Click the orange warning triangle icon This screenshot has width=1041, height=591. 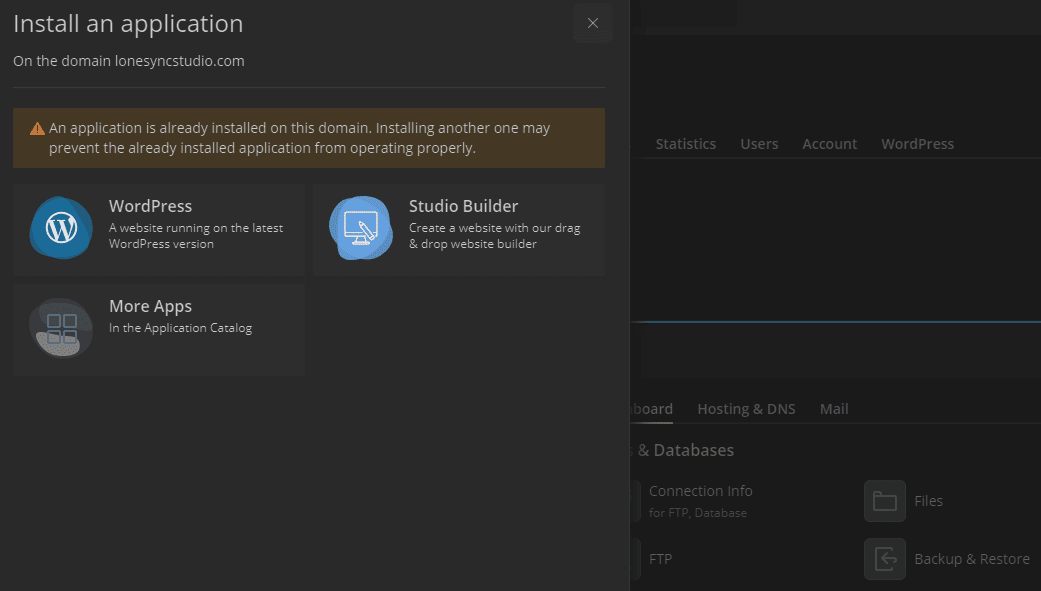pyautogui.click(x=37, y=129)
